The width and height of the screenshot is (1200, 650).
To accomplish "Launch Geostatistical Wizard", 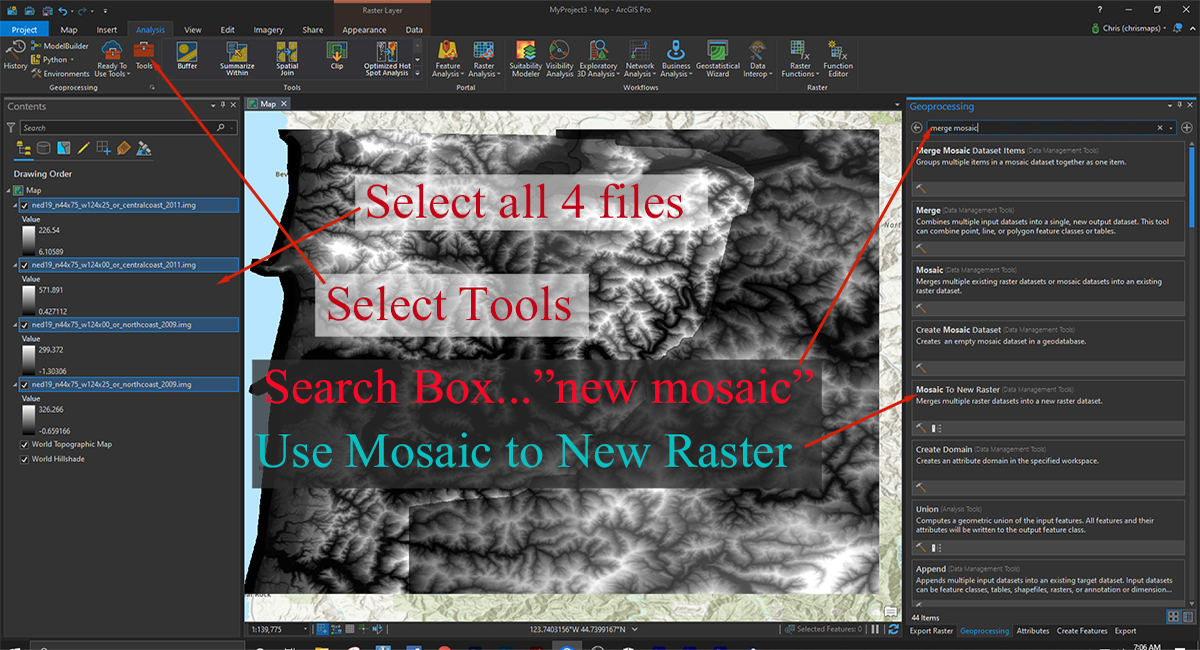I will click(x=717, y=59).
